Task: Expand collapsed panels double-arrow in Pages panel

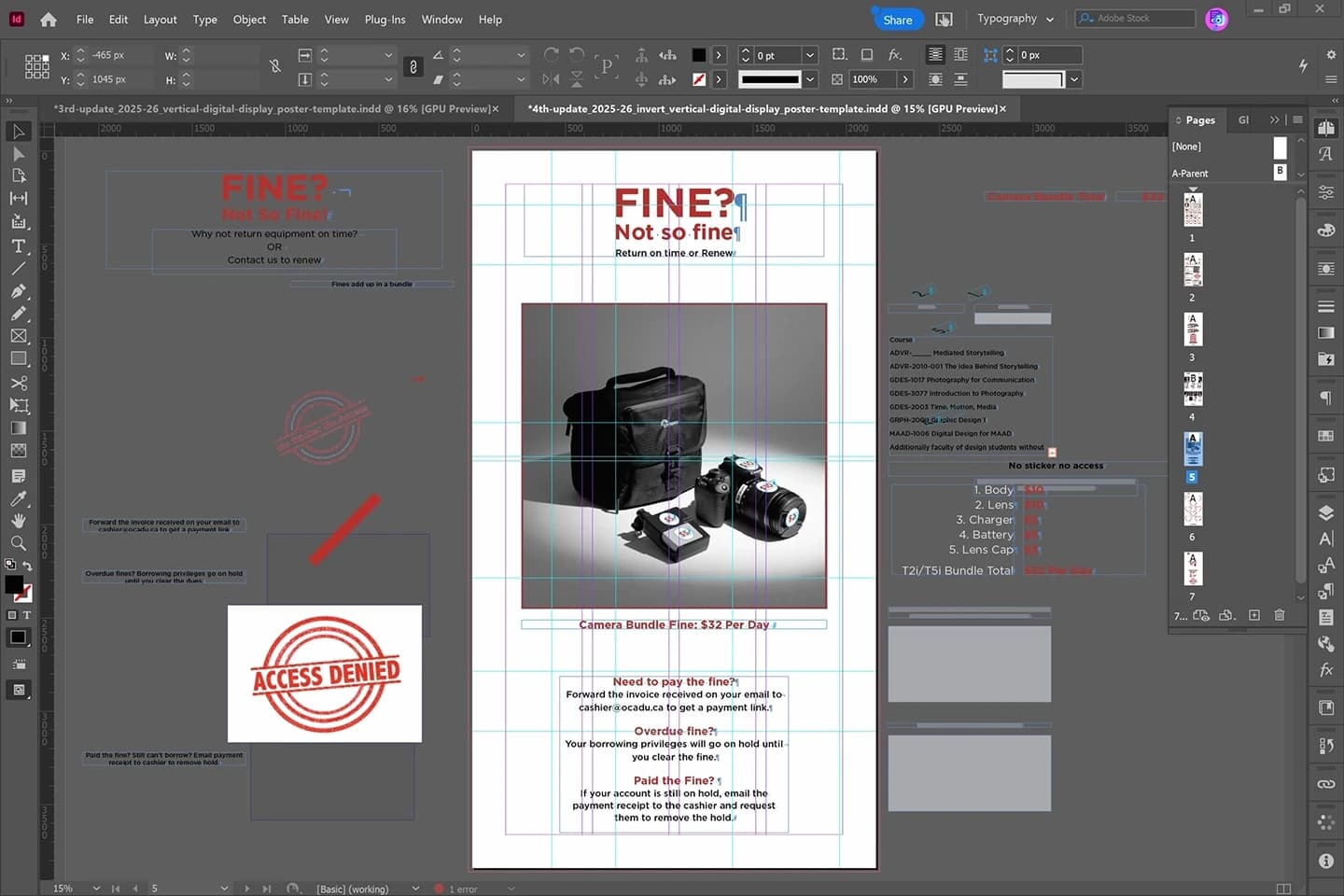Action: tap(1275, 119)
